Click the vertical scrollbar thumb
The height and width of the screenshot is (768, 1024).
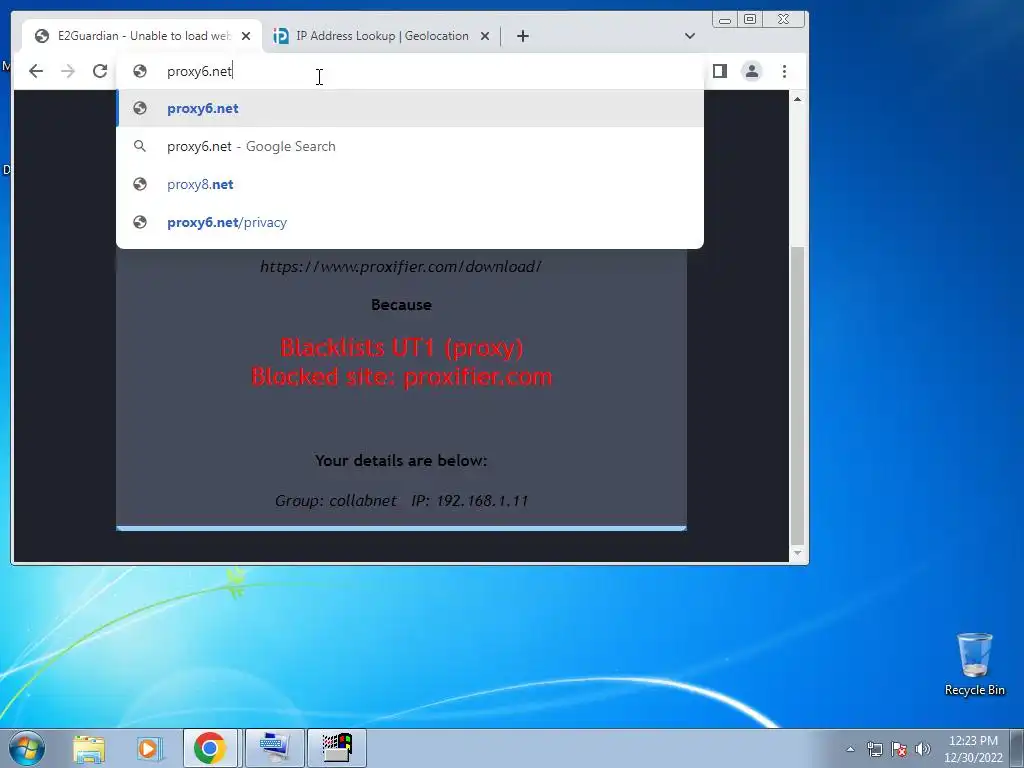point(797,395)
